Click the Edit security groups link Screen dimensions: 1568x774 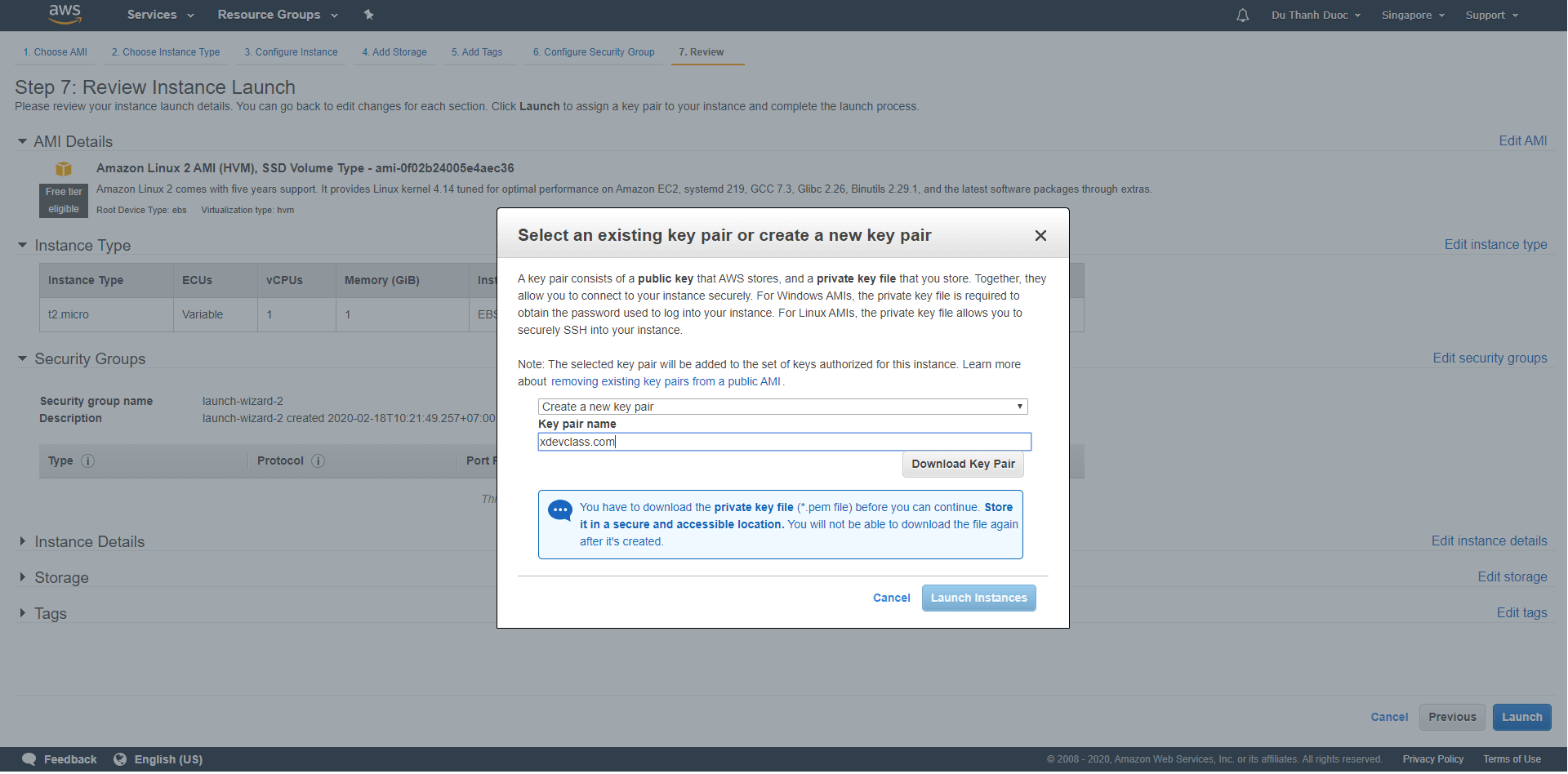click(x=1490, y=358)
